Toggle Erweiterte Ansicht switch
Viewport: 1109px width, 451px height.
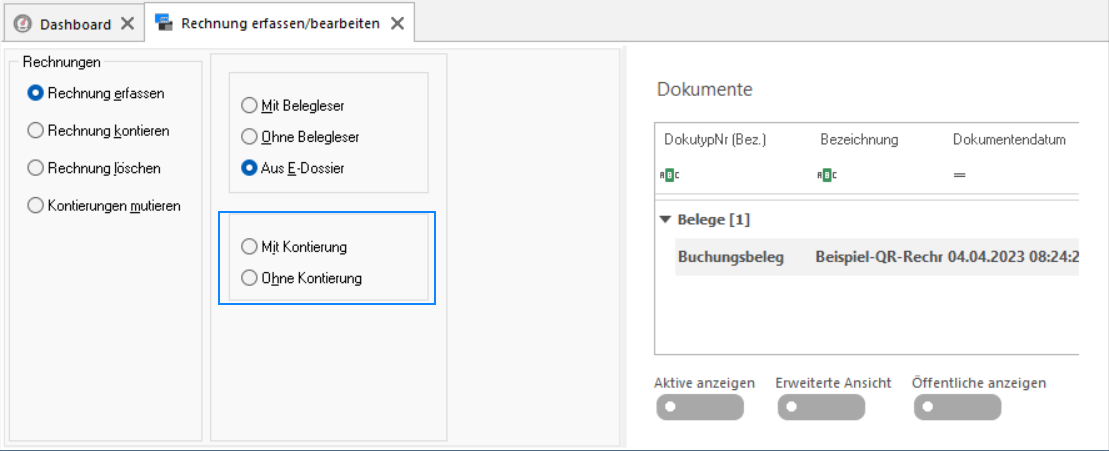point(820,407)
